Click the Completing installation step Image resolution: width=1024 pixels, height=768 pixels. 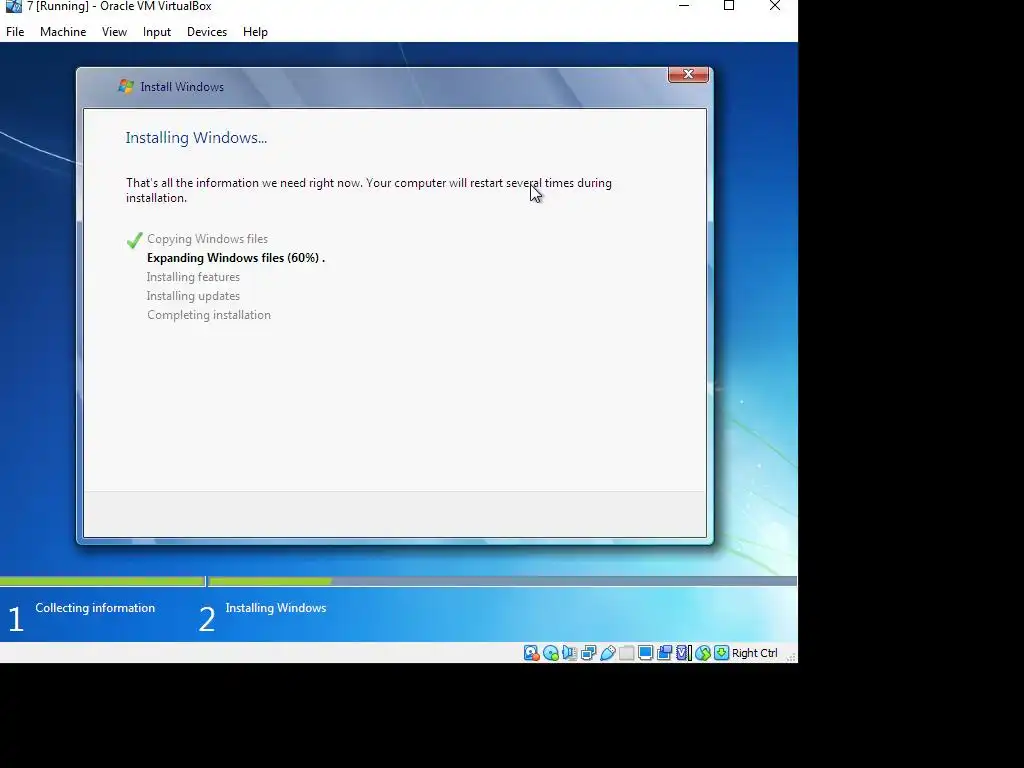[209, 315]
